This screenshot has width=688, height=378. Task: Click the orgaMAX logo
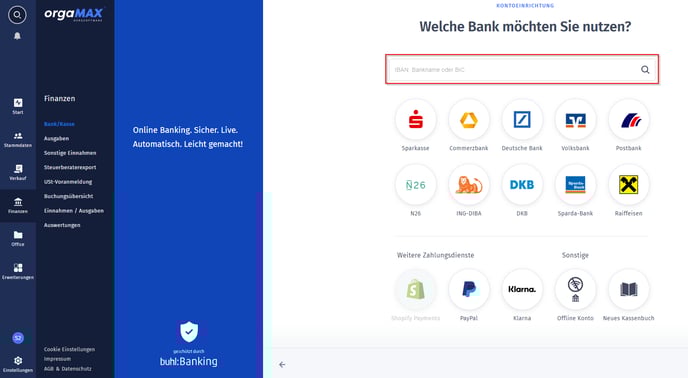[x=73, y=14]
